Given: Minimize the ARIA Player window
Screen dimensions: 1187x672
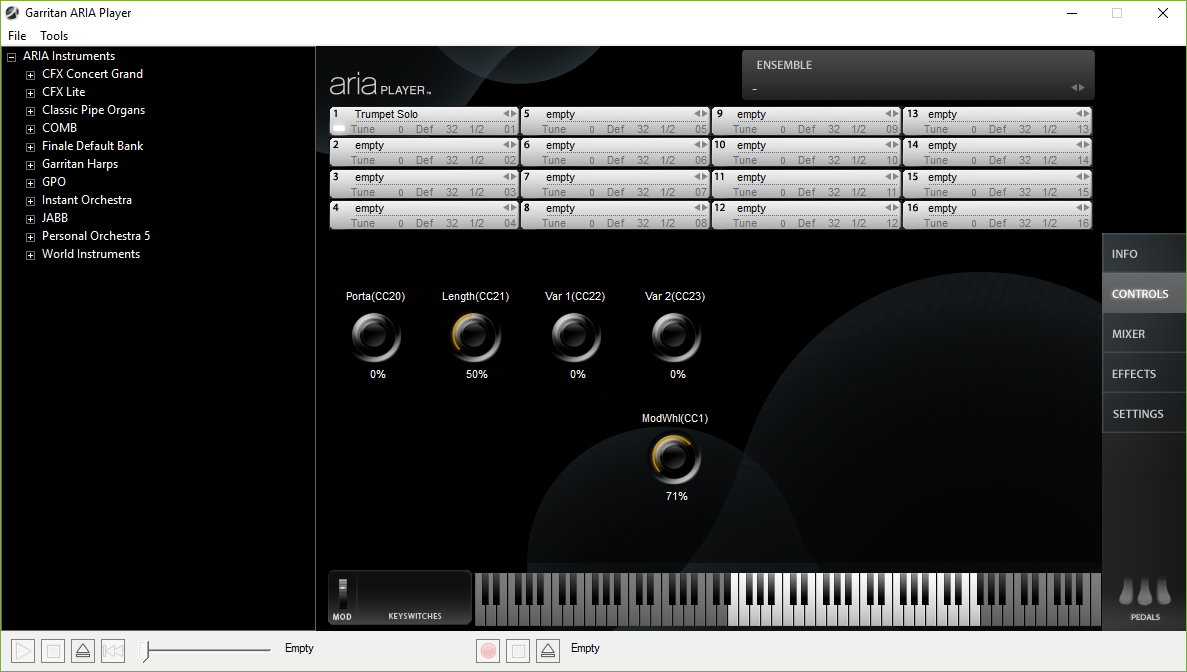Looking at the screenshot, I should tap(1072, 13).
